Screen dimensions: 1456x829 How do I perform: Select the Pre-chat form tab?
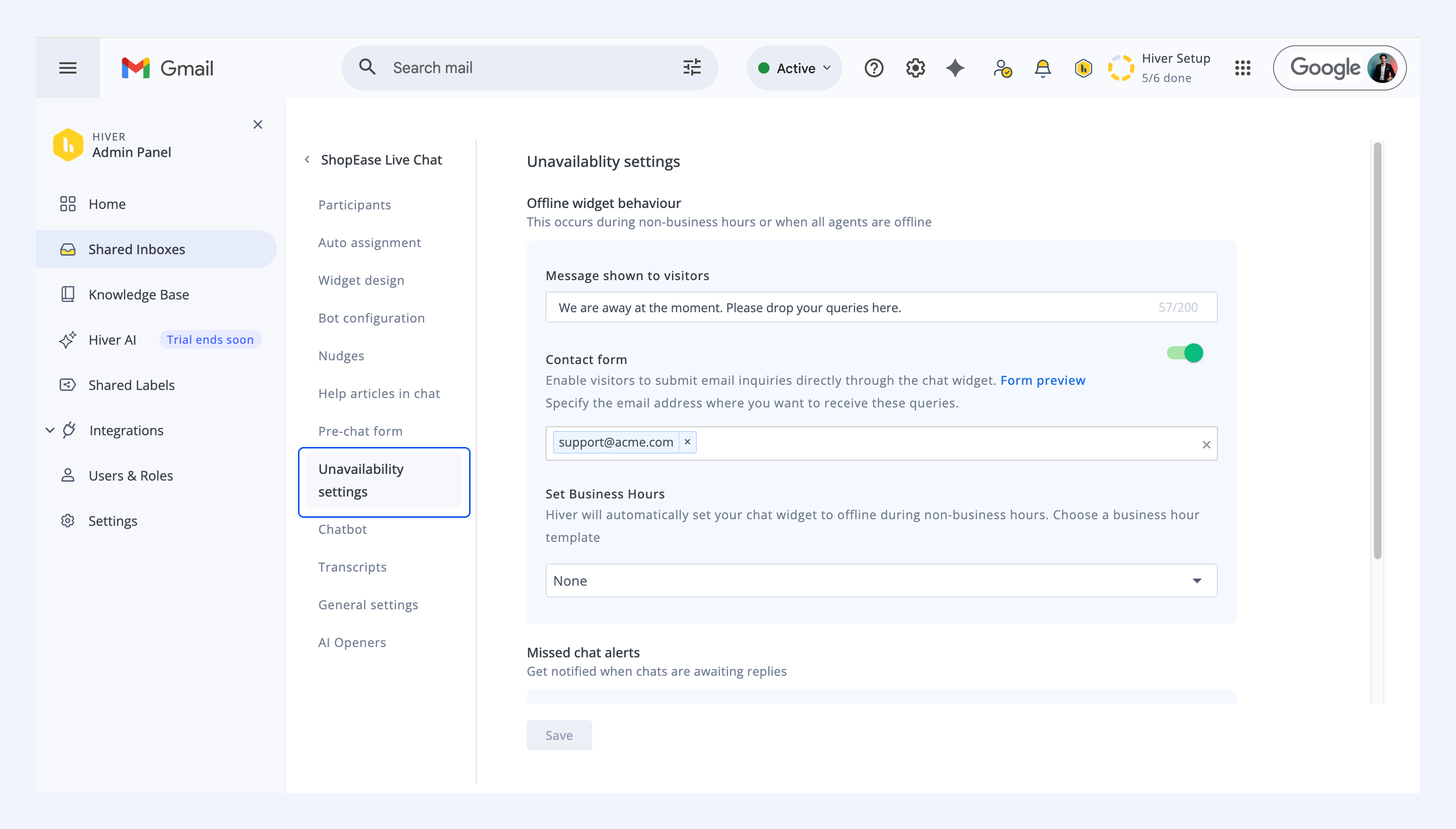pyautogui.click(x=360, y=431)
